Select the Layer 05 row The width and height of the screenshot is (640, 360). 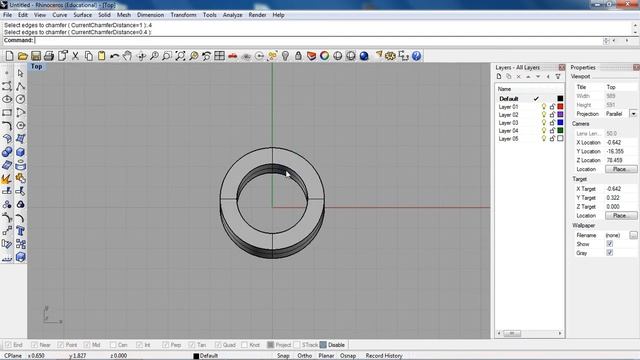(530, 139)
